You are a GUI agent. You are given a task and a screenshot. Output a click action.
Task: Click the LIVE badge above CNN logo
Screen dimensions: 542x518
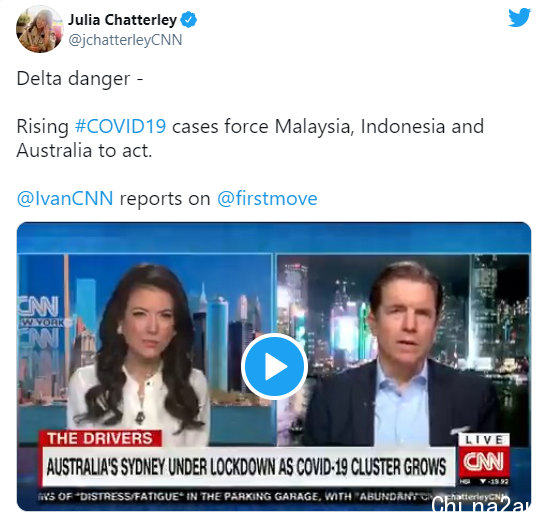(484, 440)
